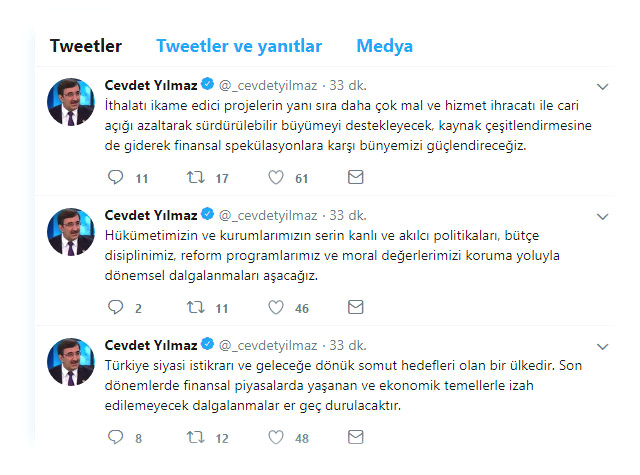Click envelope icon under third tweet

point(355,437)
